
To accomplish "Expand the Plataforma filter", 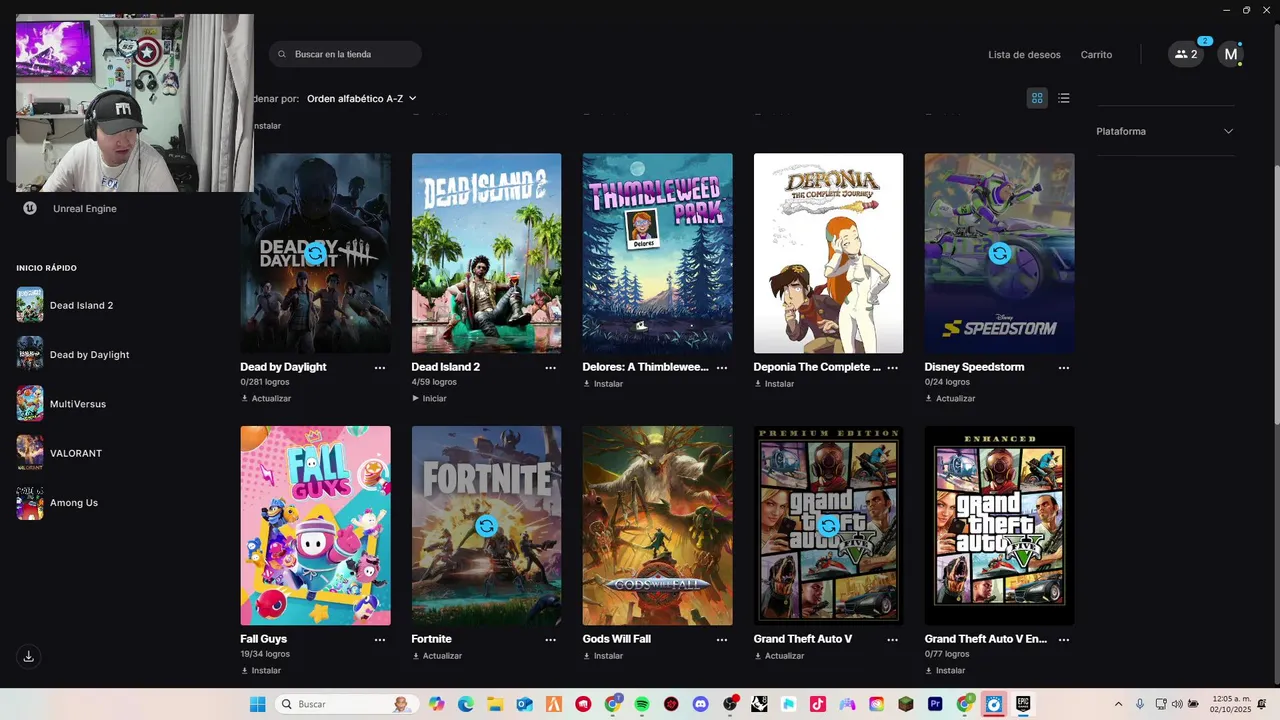I will click(1165, 131).
